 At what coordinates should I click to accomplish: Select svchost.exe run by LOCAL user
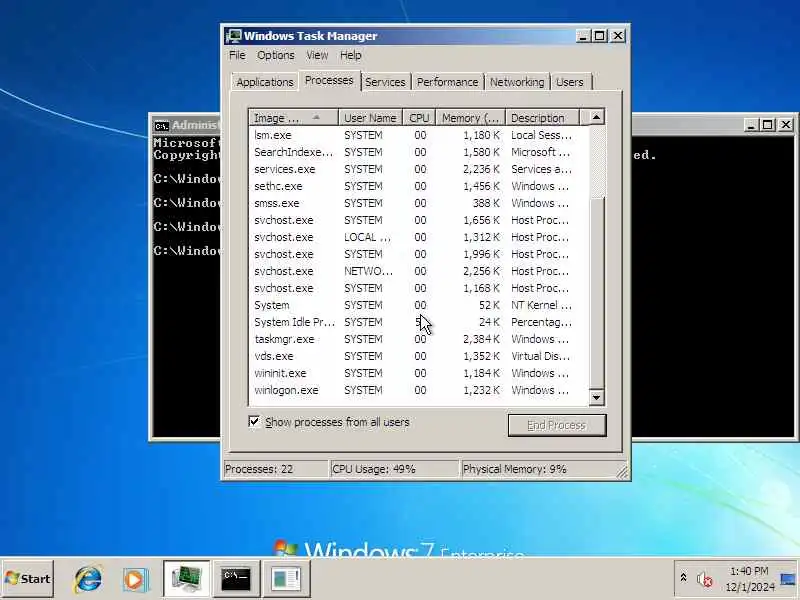pos(418,237)
